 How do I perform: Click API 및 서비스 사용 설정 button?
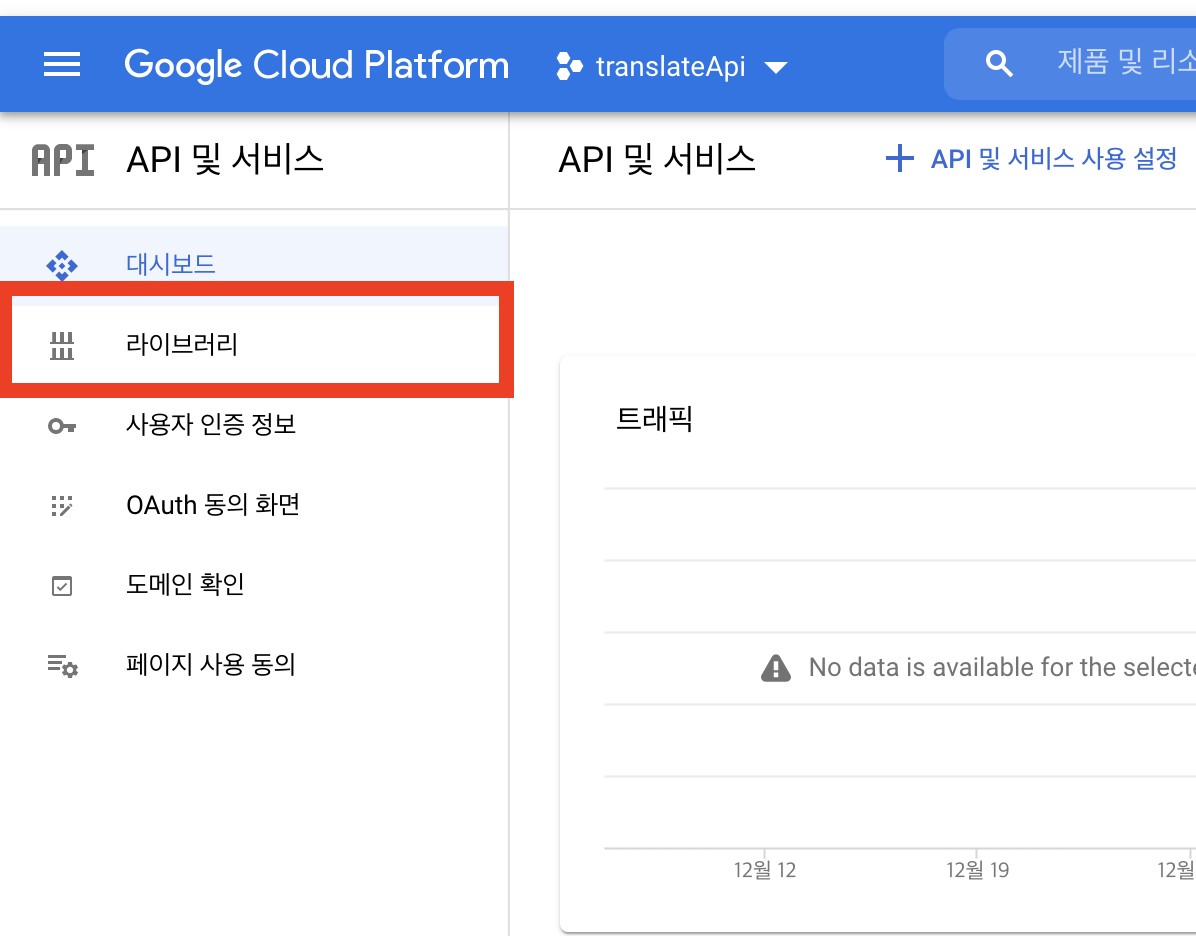[1031, 159]
